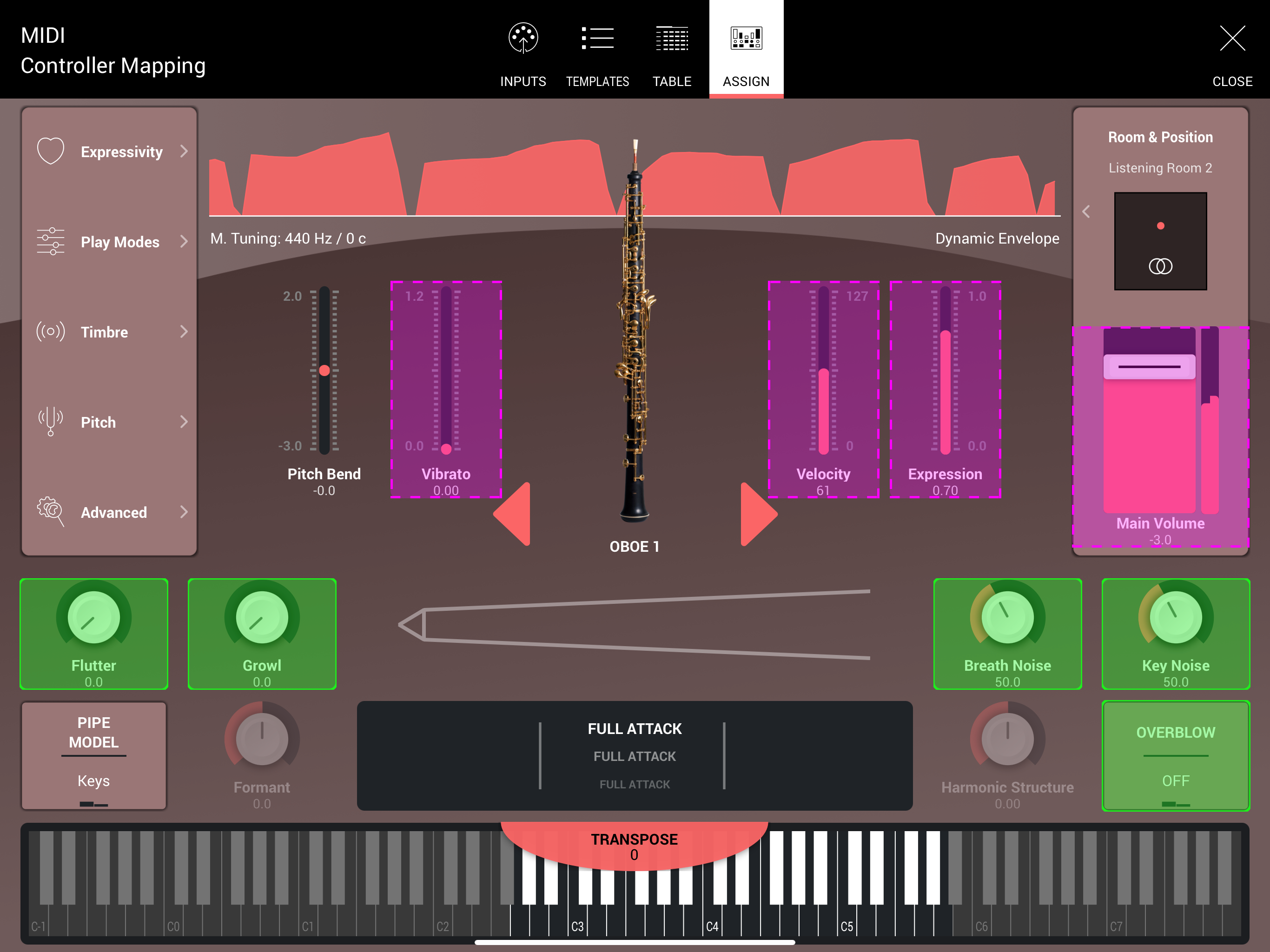The height and width of the screenshot is (952, 1270).
Task: Click the dynamic envelope waveform display
Action: tap(635, 174)
